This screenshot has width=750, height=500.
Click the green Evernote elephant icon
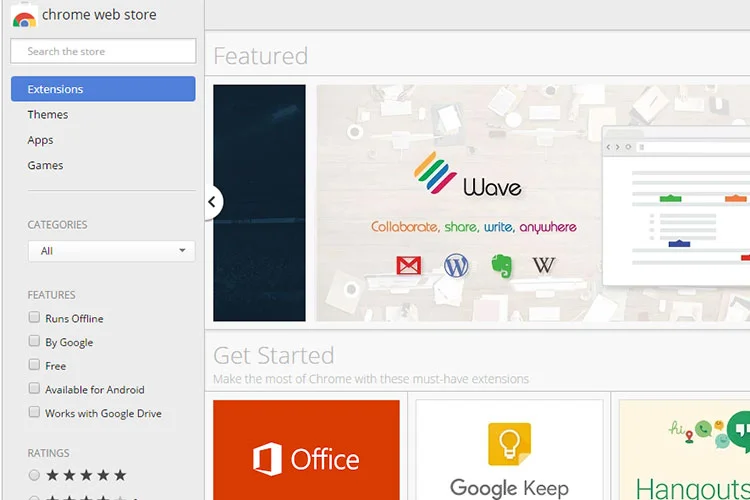click(502, 266)
